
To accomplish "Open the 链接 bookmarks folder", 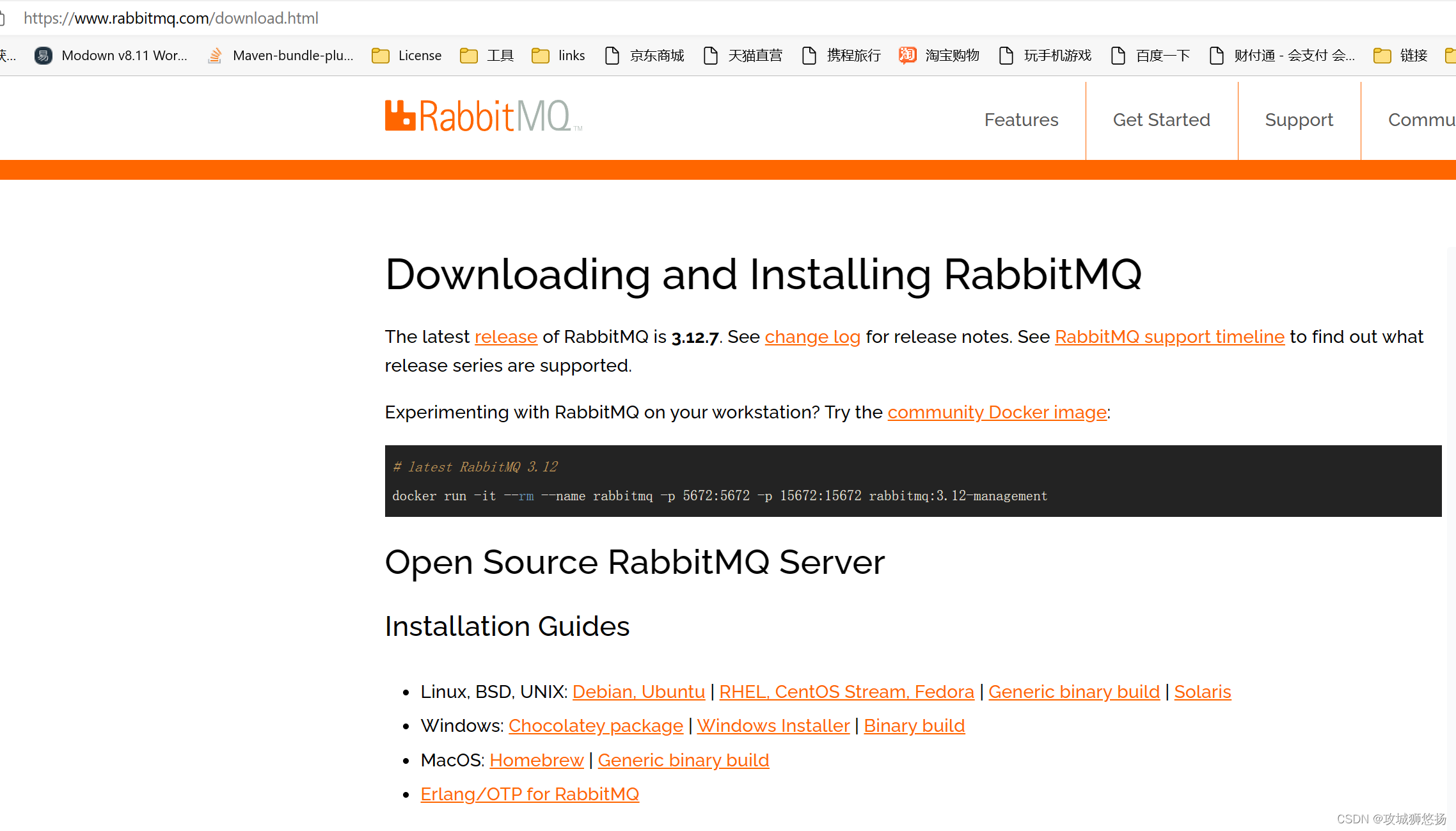I will (1400, 56).
